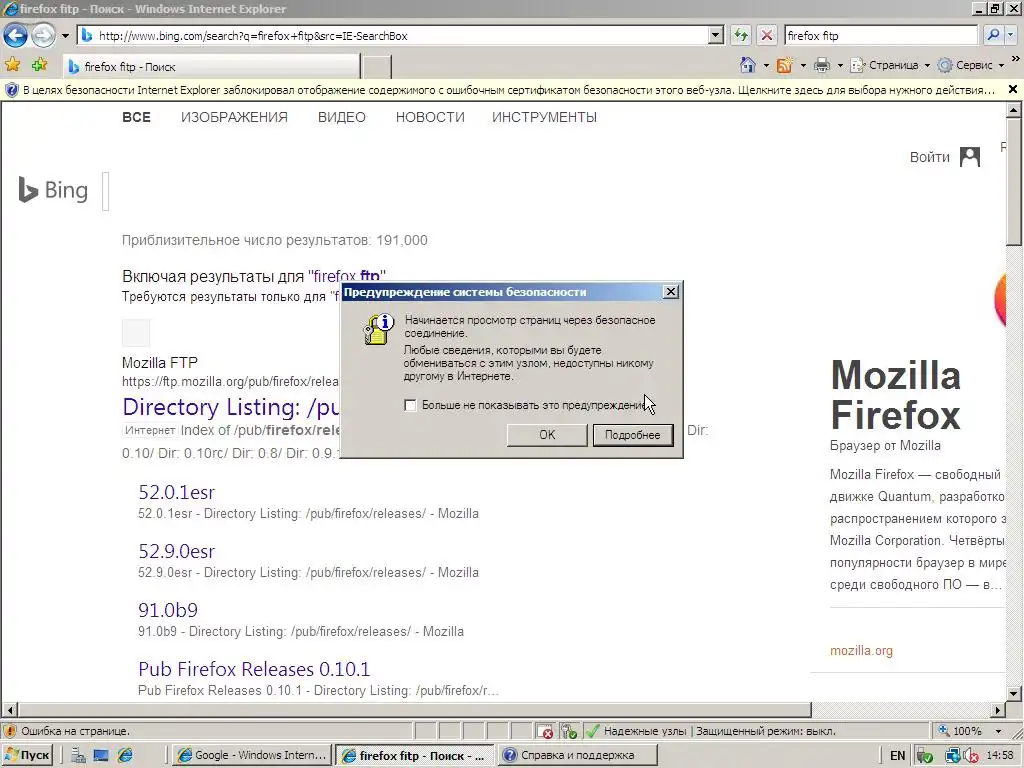Open ИНСТРУМЕНТЫ on the Bing page
This screenshot has height=768, width=1024.
(x=545, y=118)
